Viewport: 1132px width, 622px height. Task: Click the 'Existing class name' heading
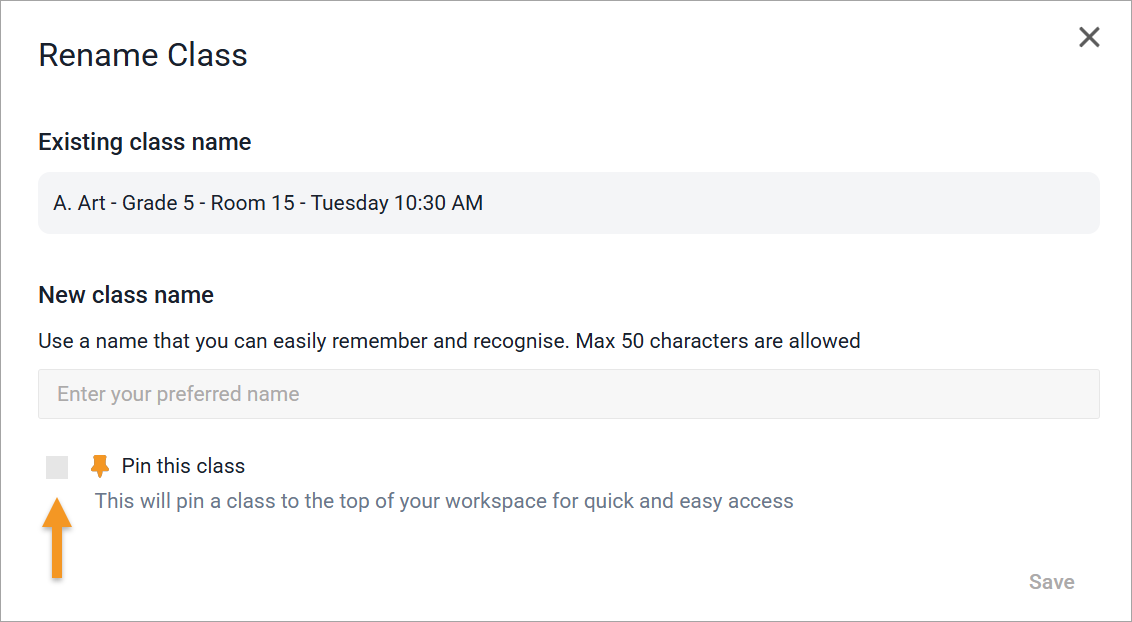(145, 142)
